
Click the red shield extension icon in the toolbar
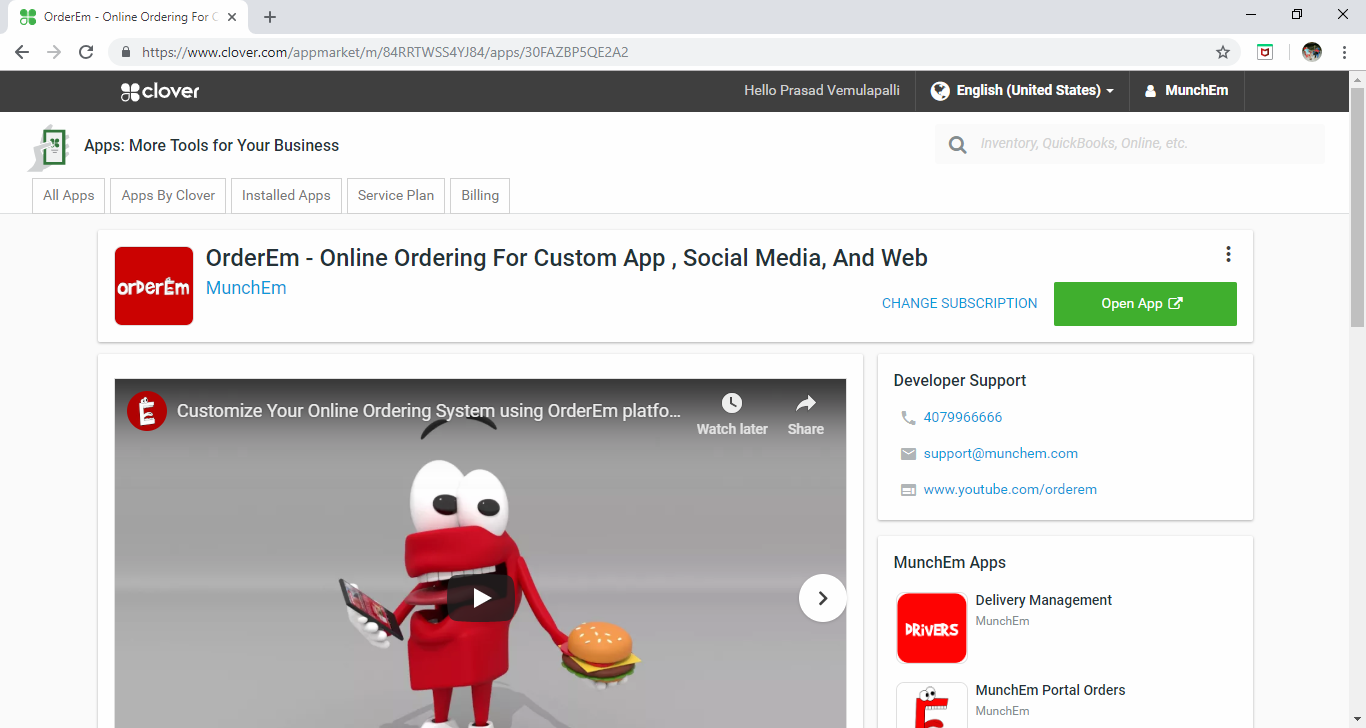(x=1265, y=52)
